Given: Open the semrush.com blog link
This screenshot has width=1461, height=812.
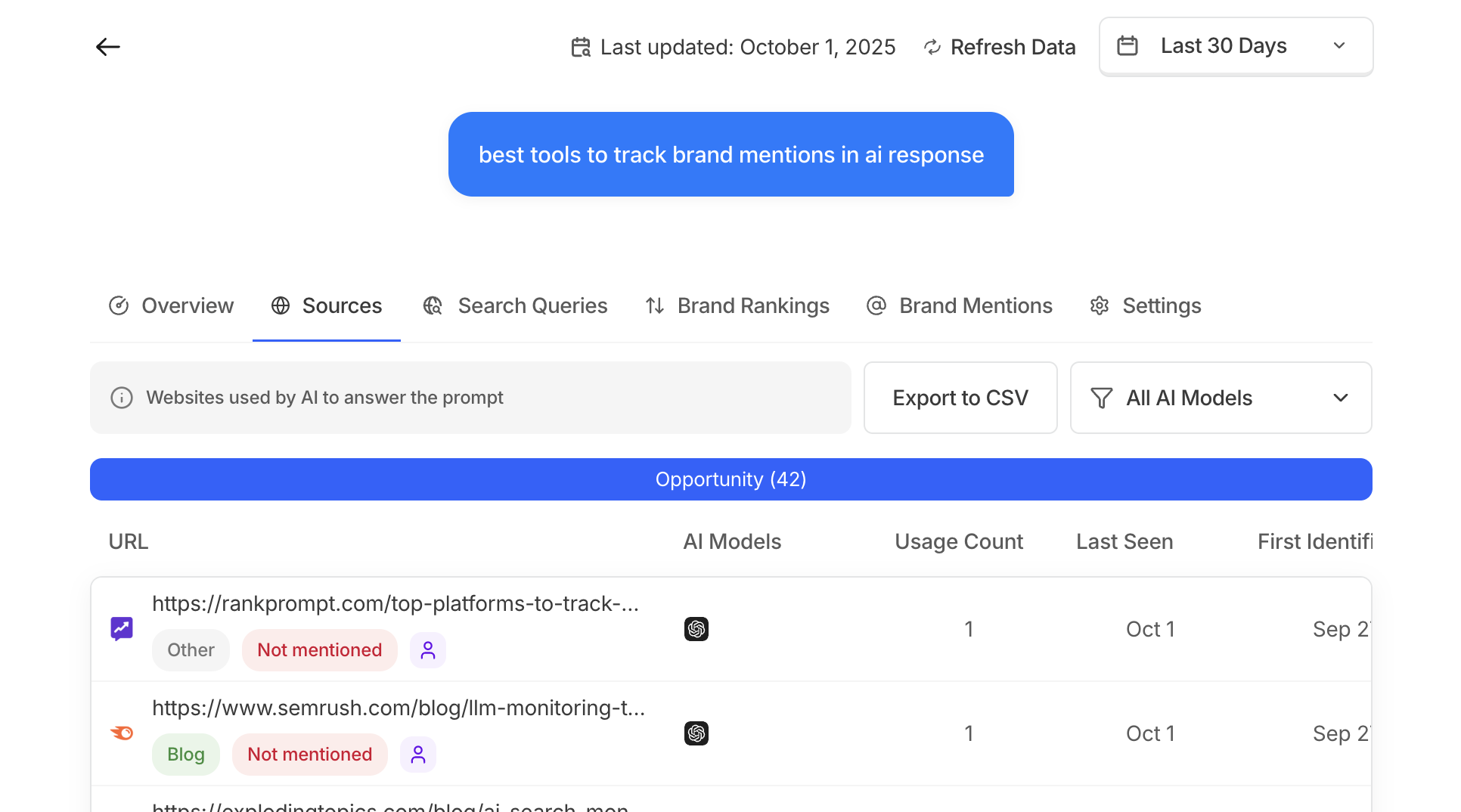Looking at the screenshot, I should click(x=399, y=708).
